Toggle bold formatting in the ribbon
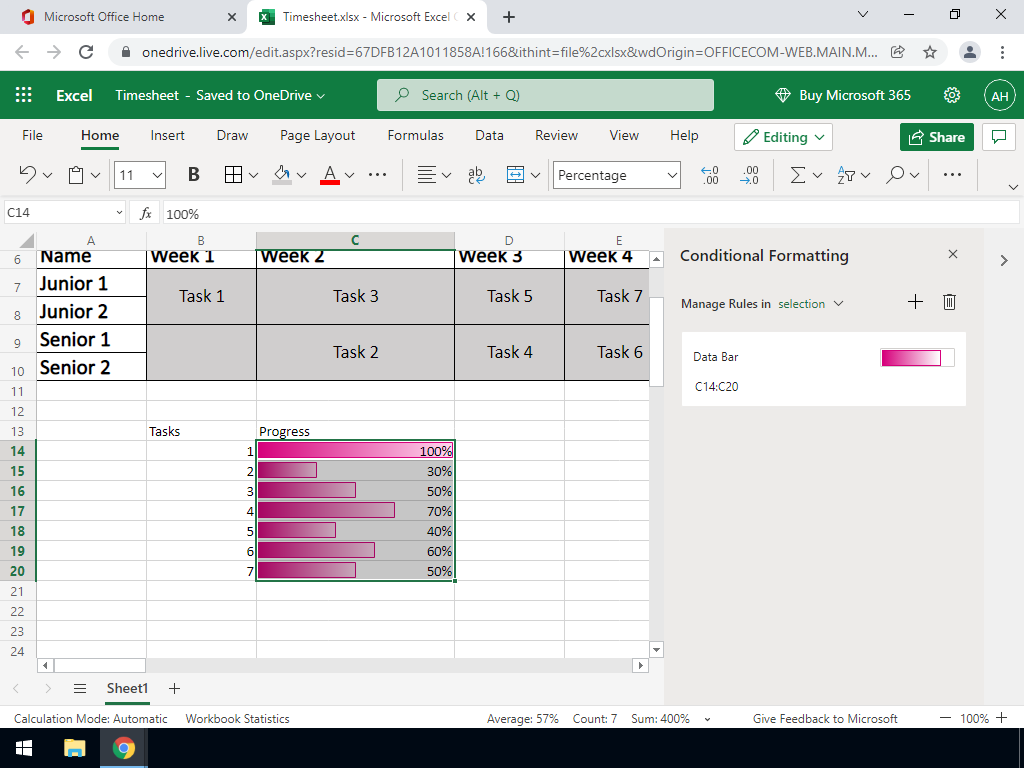The width and height of the screenshot is (1024, 768). coord(194,175)
